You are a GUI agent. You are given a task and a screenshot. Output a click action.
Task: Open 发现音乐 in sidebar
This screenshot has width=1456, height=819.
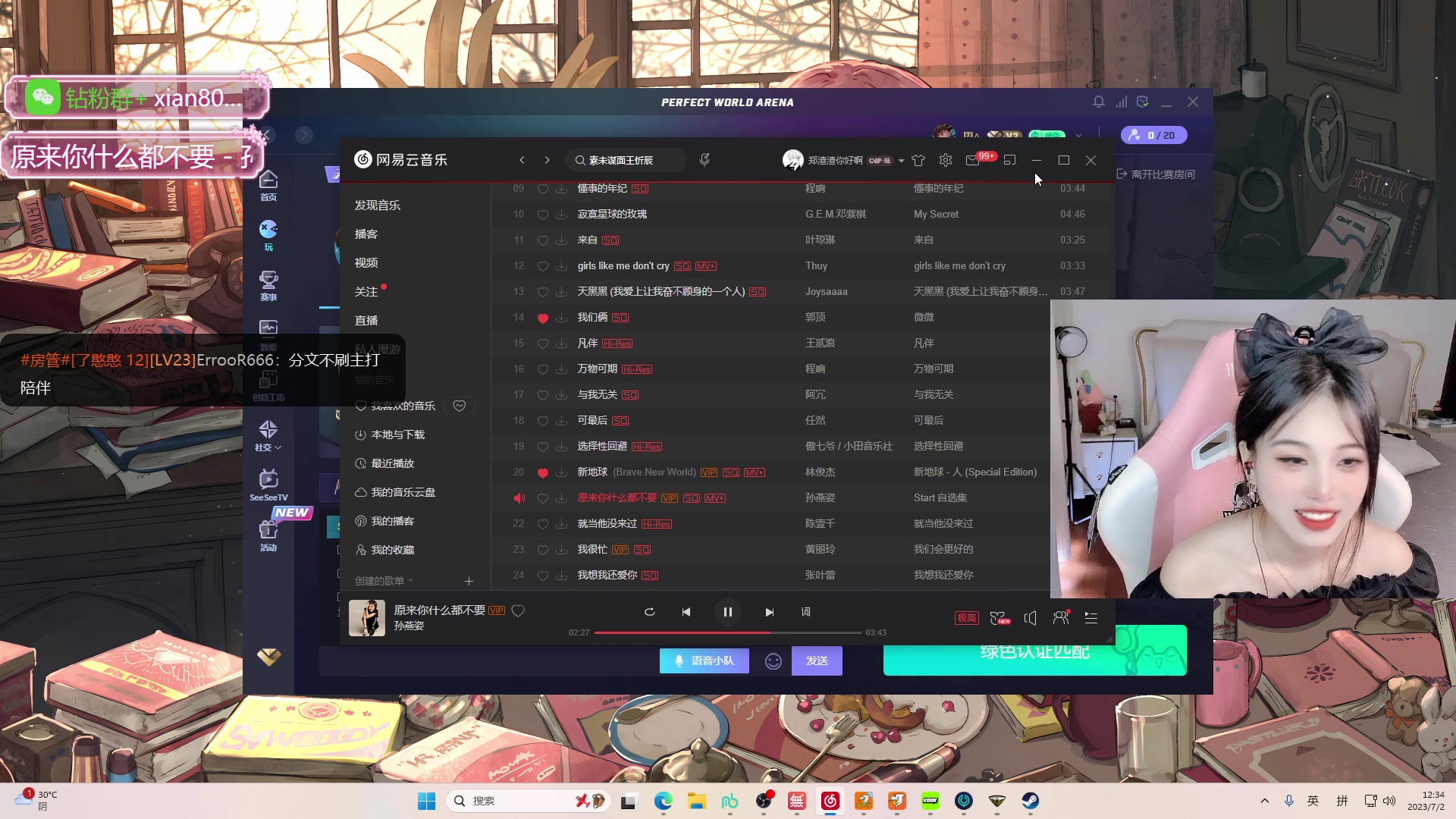[378, 206]
